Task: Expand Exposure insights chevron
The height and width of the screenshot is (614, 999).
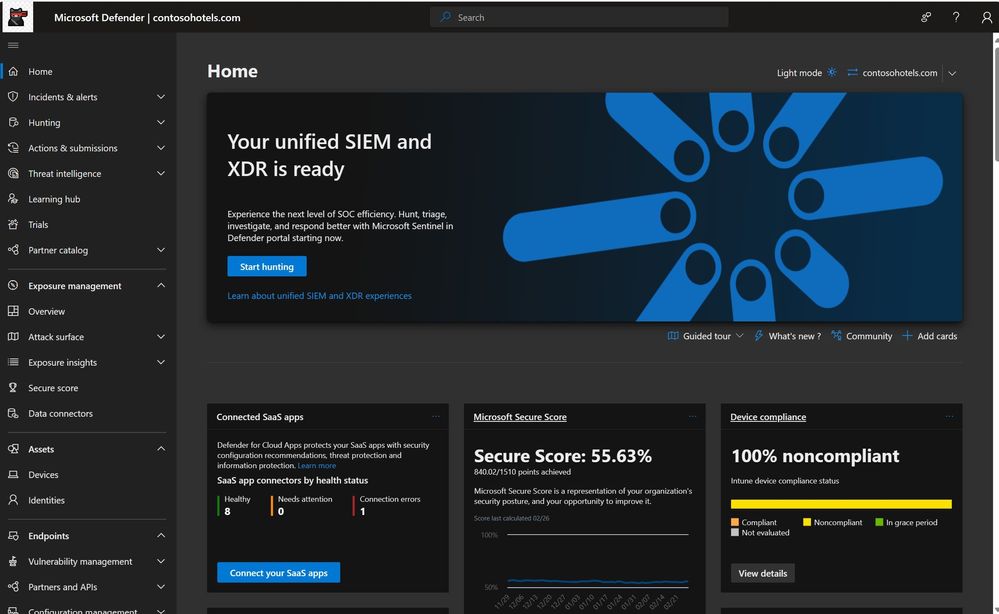Action: pos(161,362)
